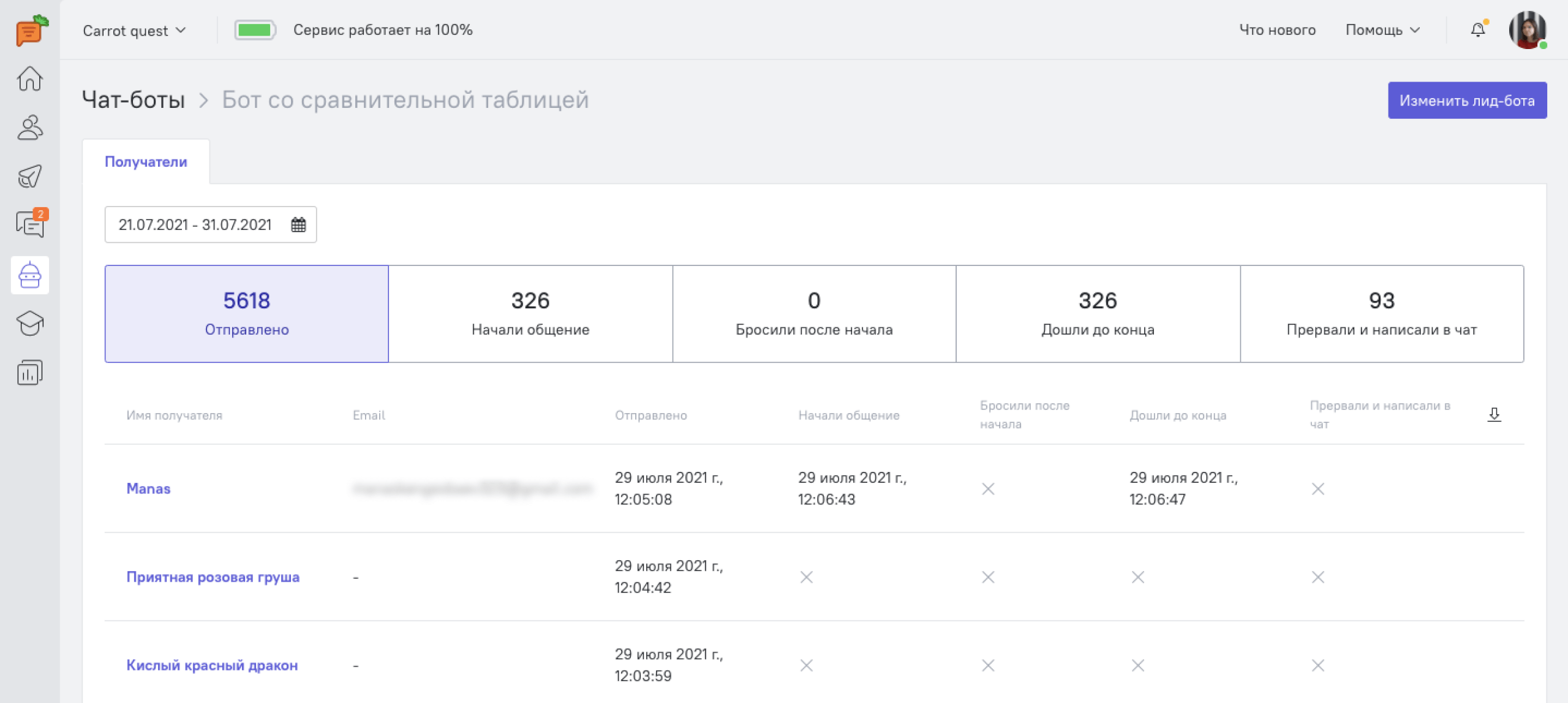Expand the Помощь help dropdown

(x=1382, y=30)
